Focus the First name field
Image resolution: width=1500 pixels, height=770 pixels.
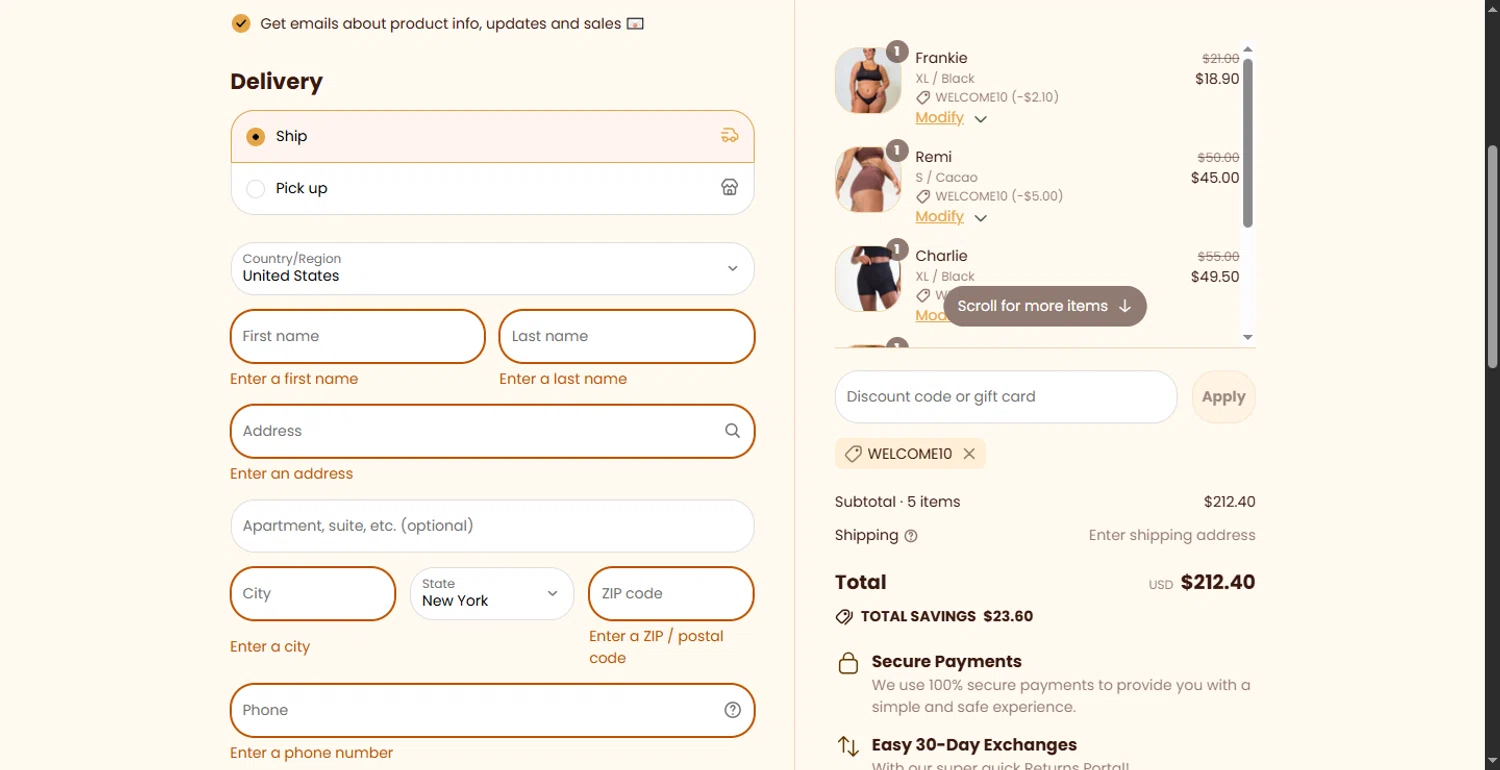[358, 336]
